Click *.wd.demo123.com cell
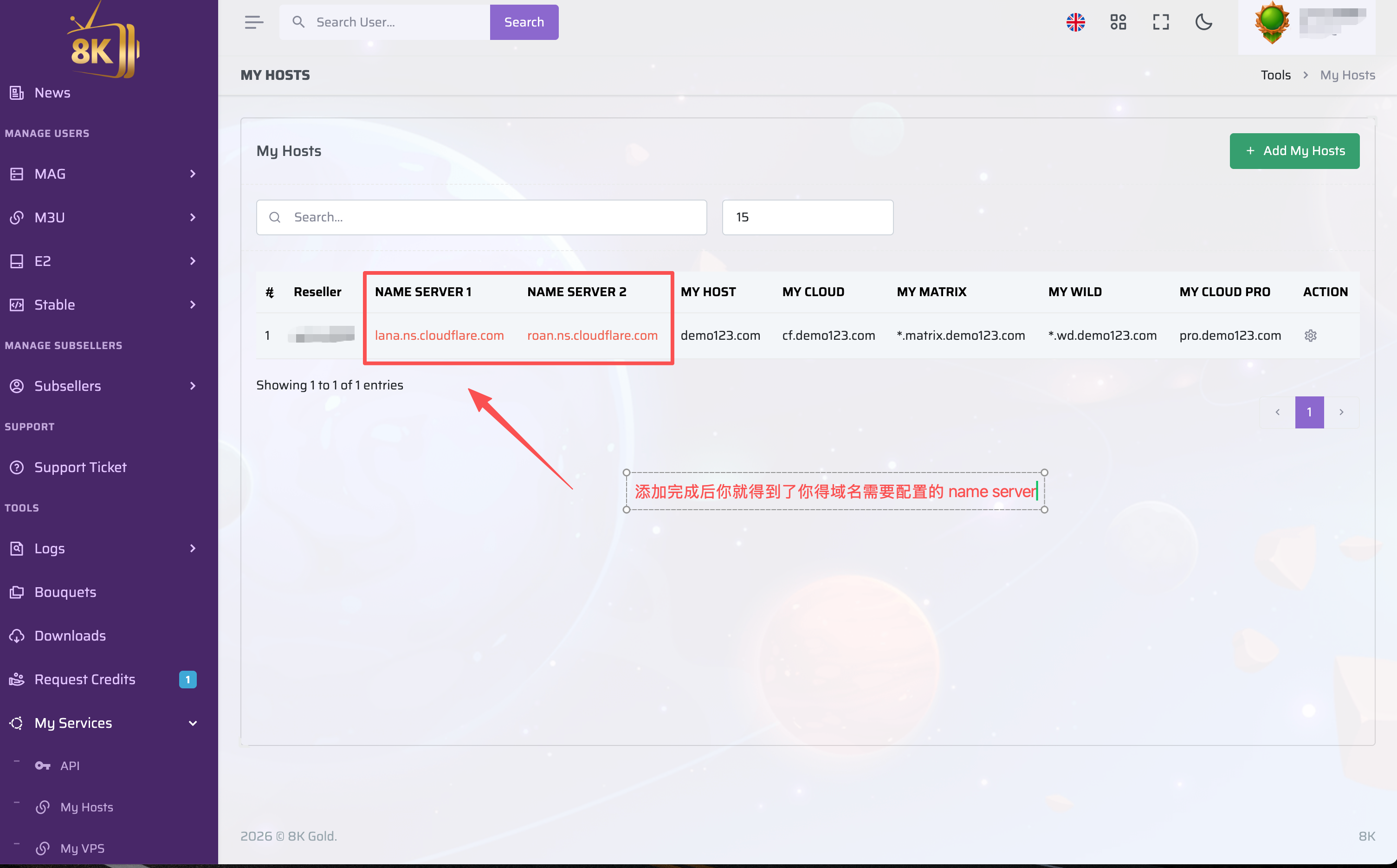This screenshot has height=868, width=1397. pyautogui.click(x=1102, y=335)
